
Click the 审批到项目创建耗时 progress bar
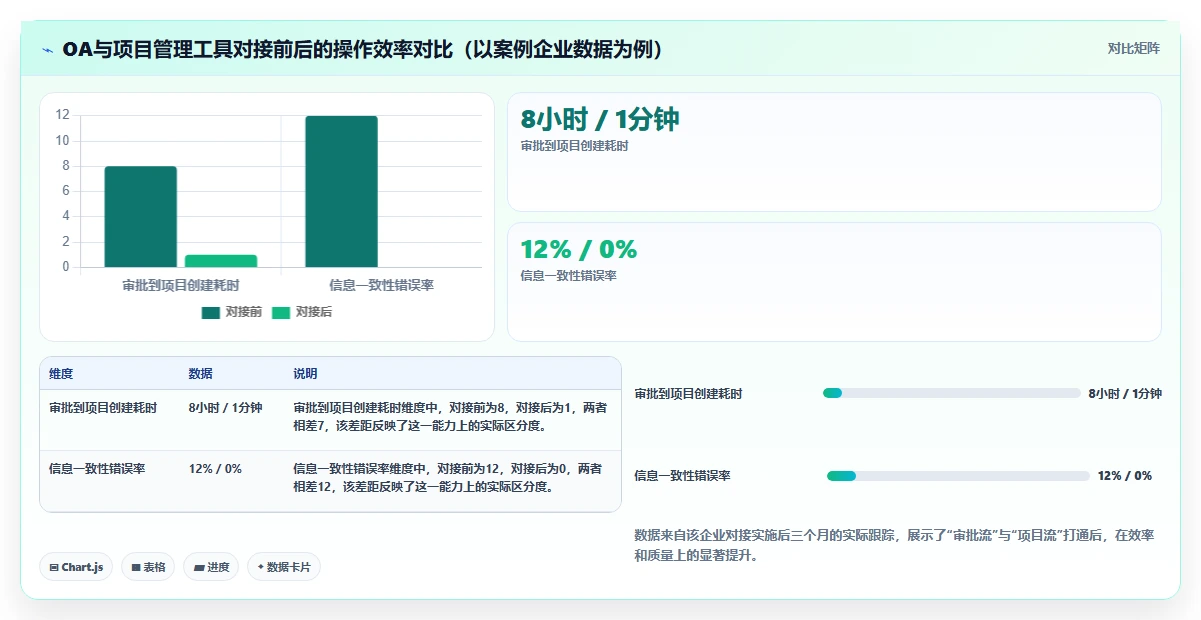tap(951, 393)
